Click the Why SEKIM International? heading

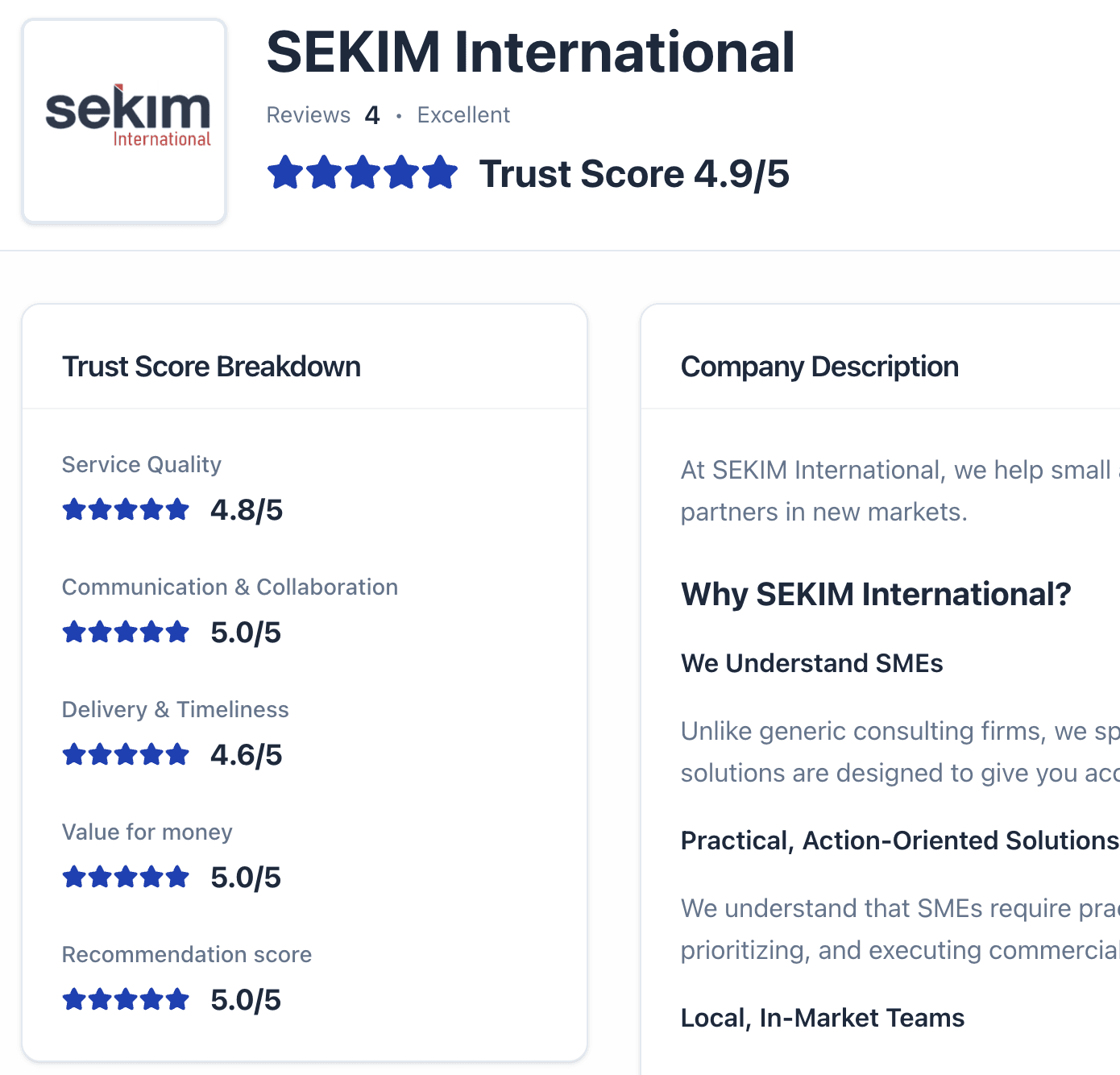(x=876, y=595)
